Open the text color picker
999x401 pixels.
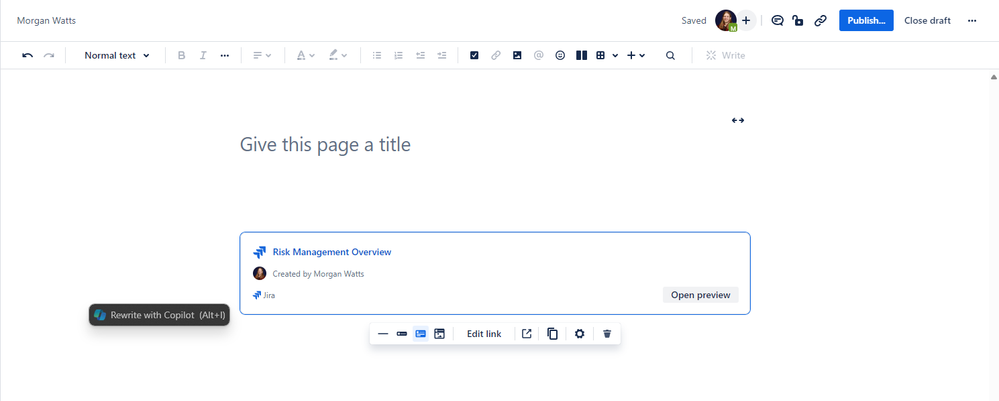(306, 55)
